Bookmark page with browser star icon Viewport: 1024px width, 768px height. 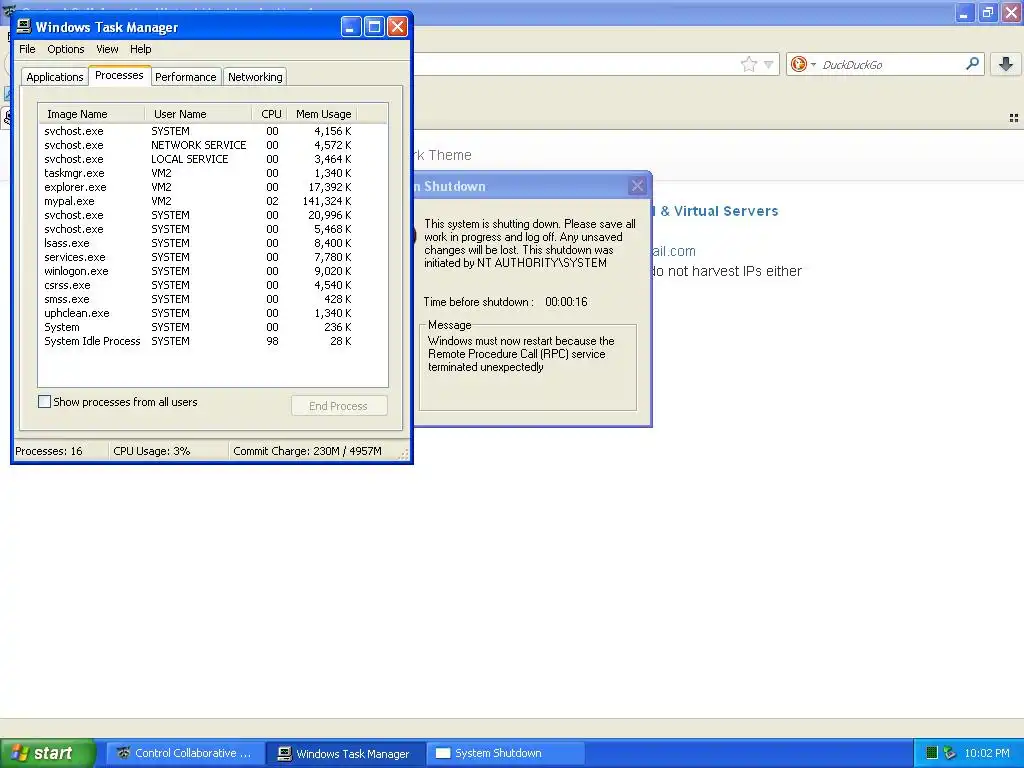(x=748, y=64)
